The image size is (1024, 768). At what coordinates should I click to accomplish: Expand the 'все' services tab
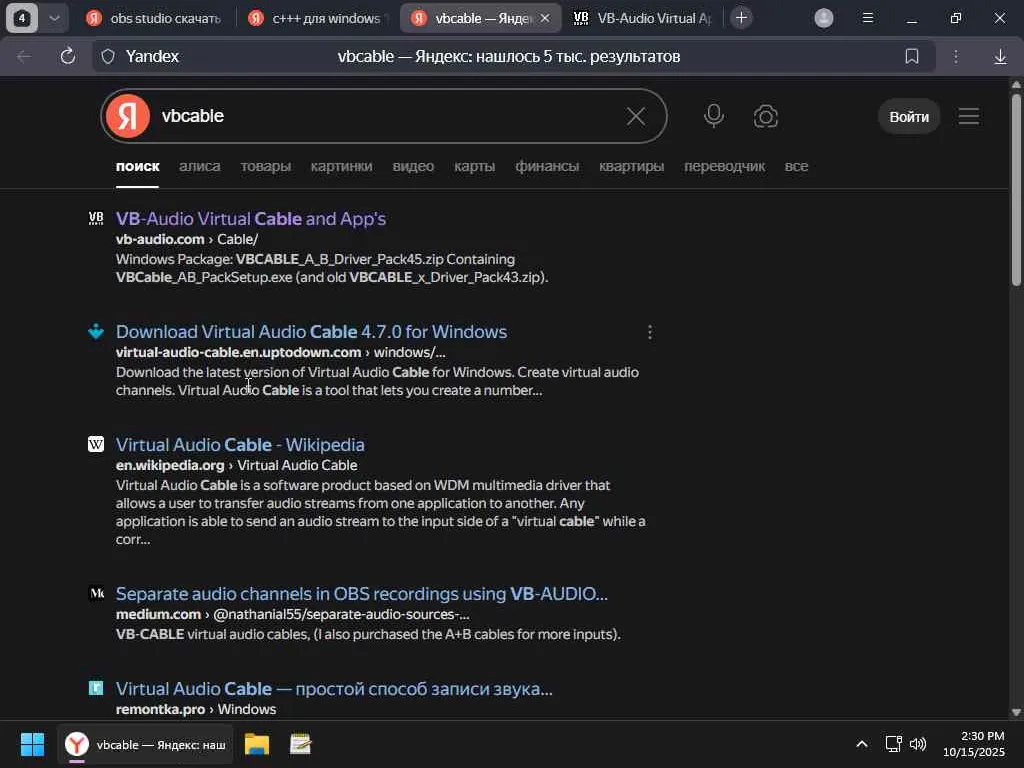pos(796,167)
